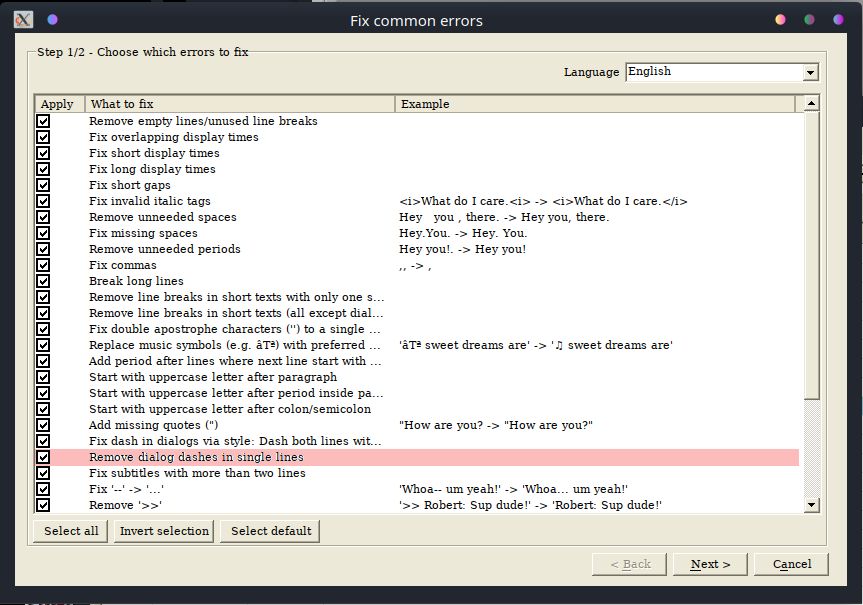Click the scrollbar down arrow
The width and height of the screenshot is (863, 605).
tap(811, 504)
